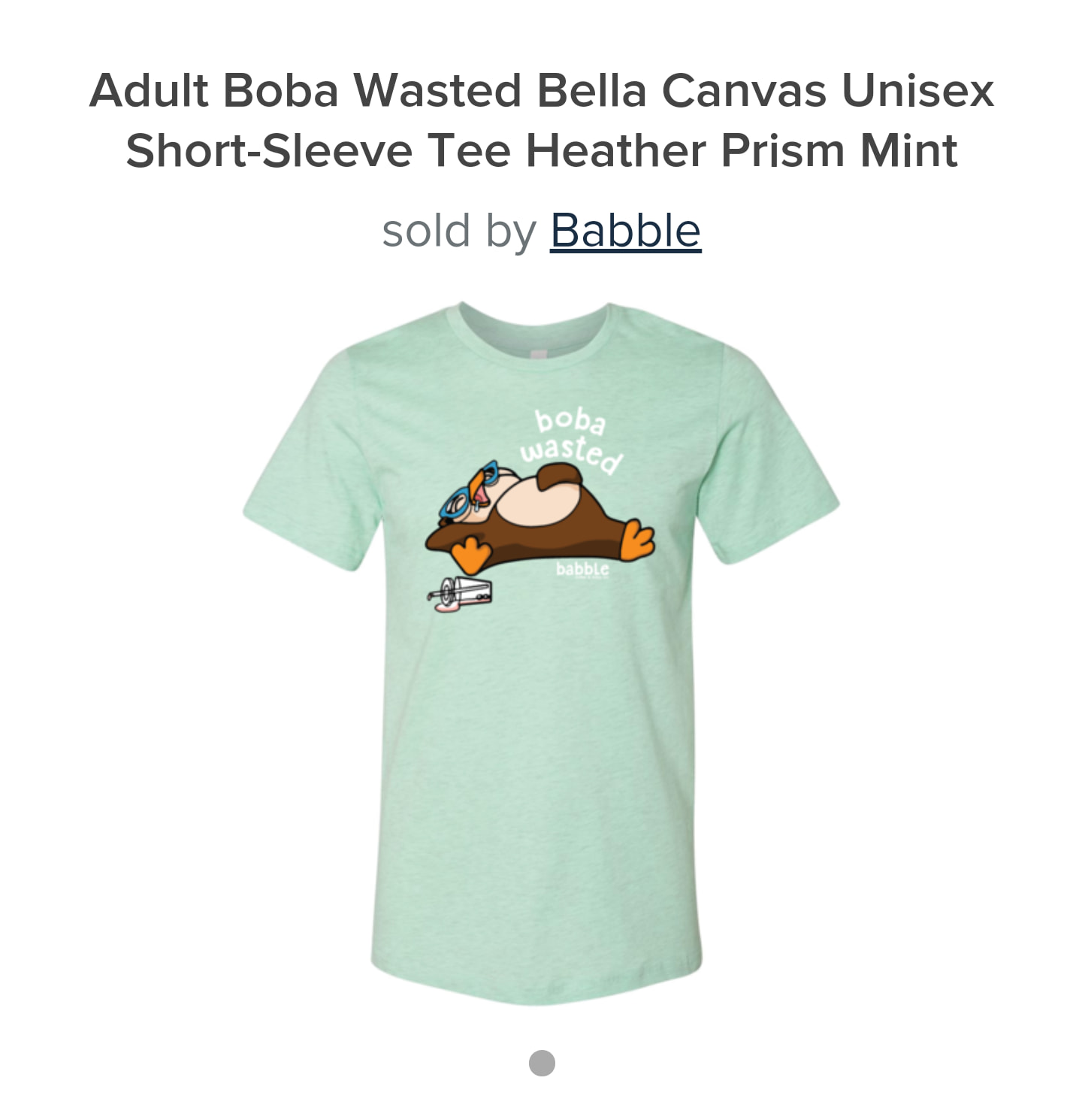1082x1120 pixels.
Task: Click 'Adult Boba Wasted' in the title
Action: click(306, 90)
